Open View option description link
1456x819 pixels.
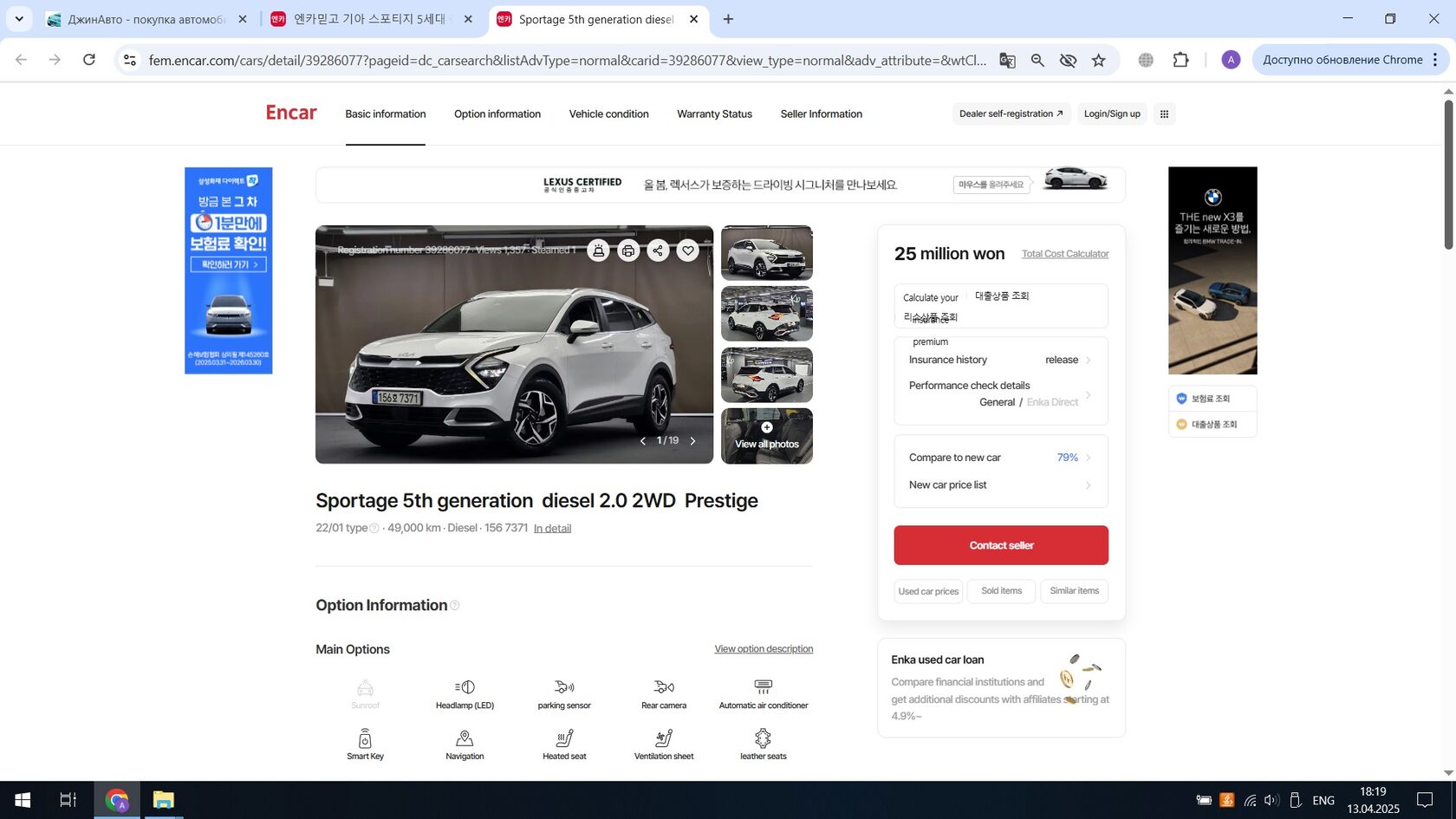(x=764, y=649)
